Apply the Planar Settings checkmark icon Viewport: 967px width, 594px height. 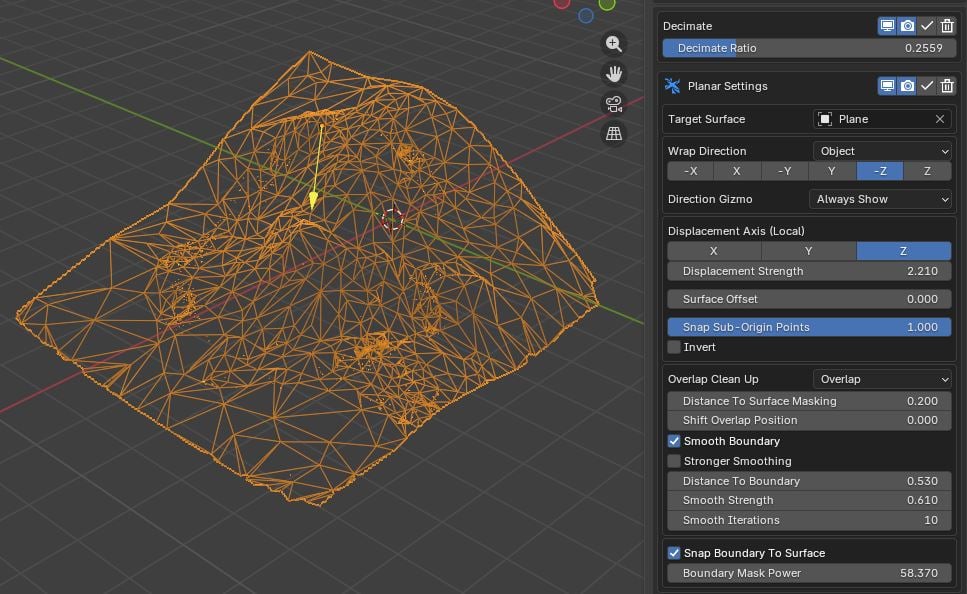[x=927, y=86]
